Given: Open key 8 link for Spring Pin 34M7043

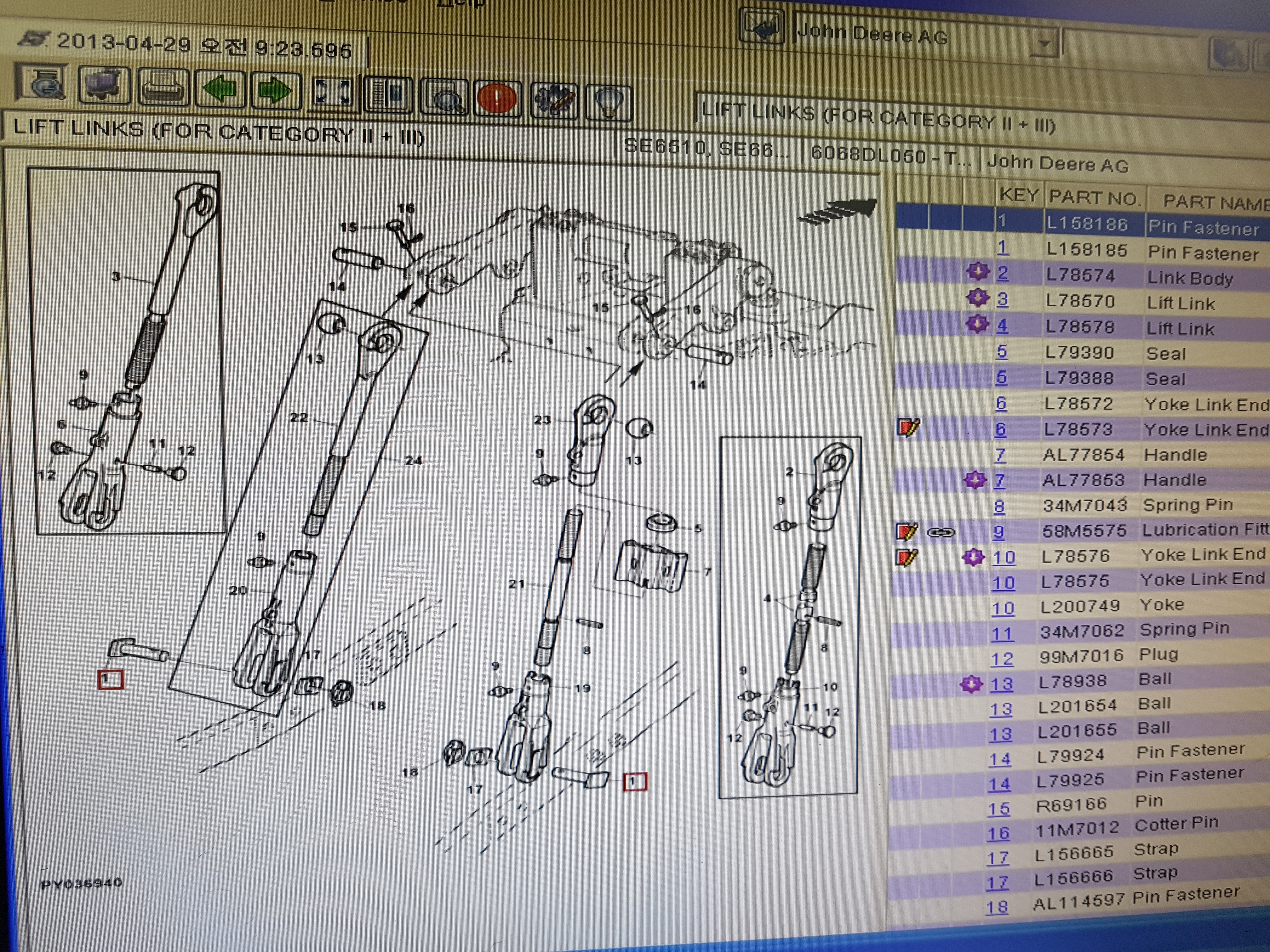Looking at the screenshot, I should pyautogui.click(x=999, y=506).
